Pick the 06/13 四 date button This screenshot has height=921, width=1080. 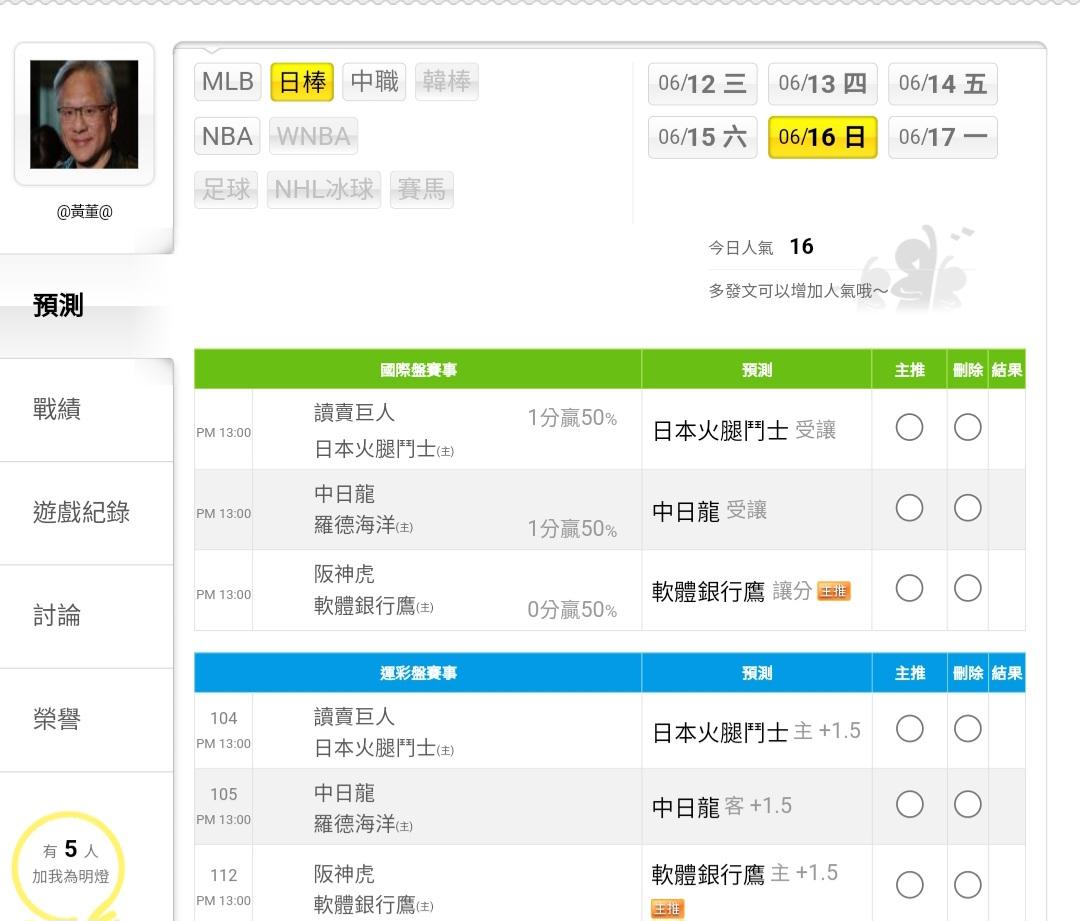[x=822, y=84]
